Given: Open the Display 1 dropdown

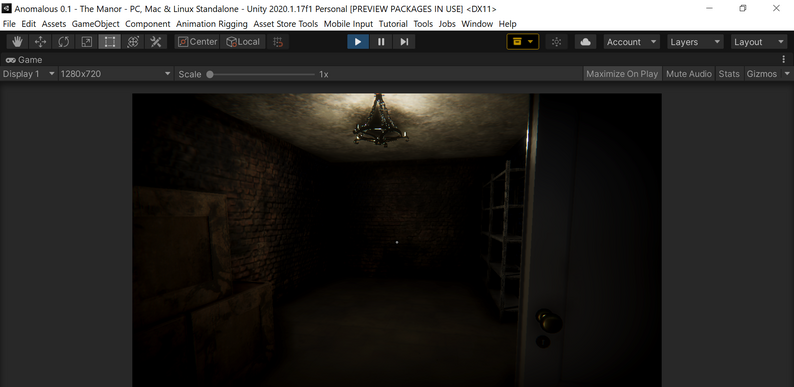Looking at the screenshot, I should click(x=28, y=74).
